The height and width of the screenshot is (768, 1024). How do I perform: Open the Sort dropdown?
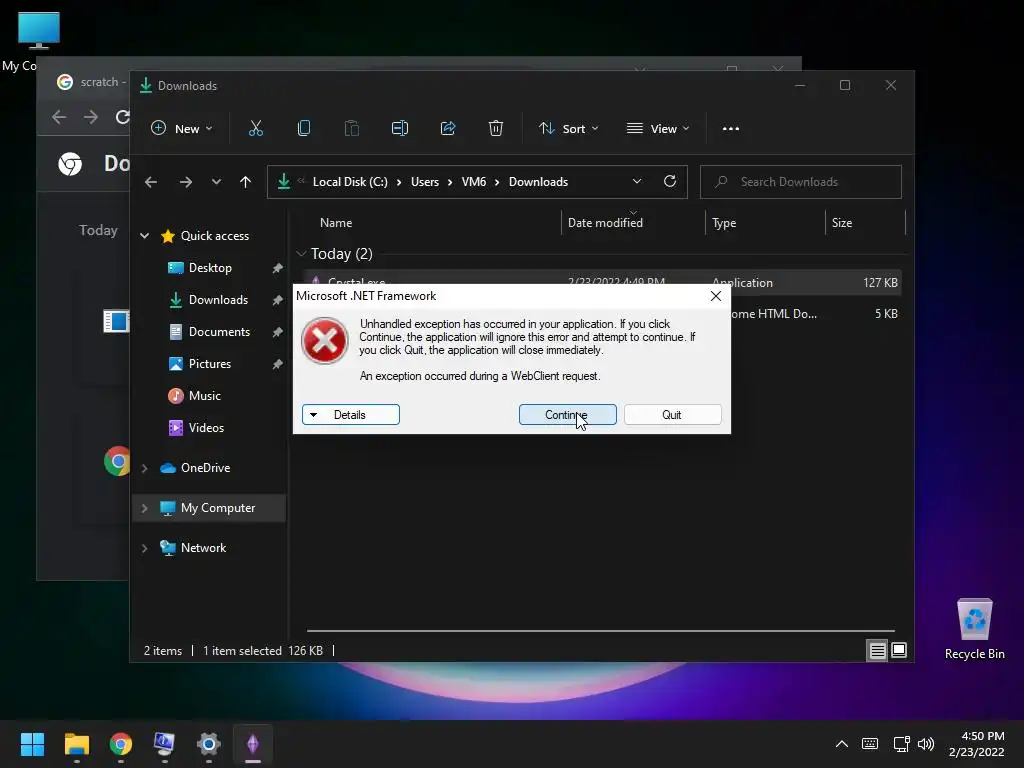[x=568, y=129]
